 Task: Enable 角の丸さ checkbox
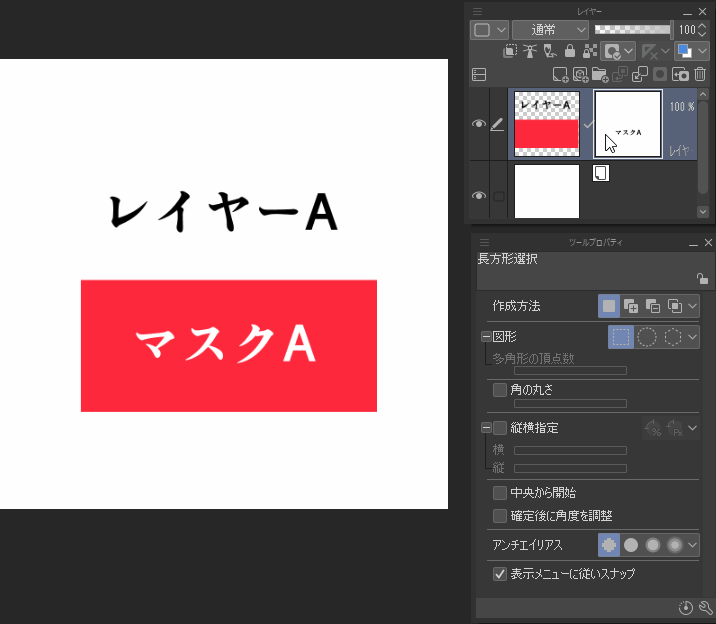click(x=500, y=390)
